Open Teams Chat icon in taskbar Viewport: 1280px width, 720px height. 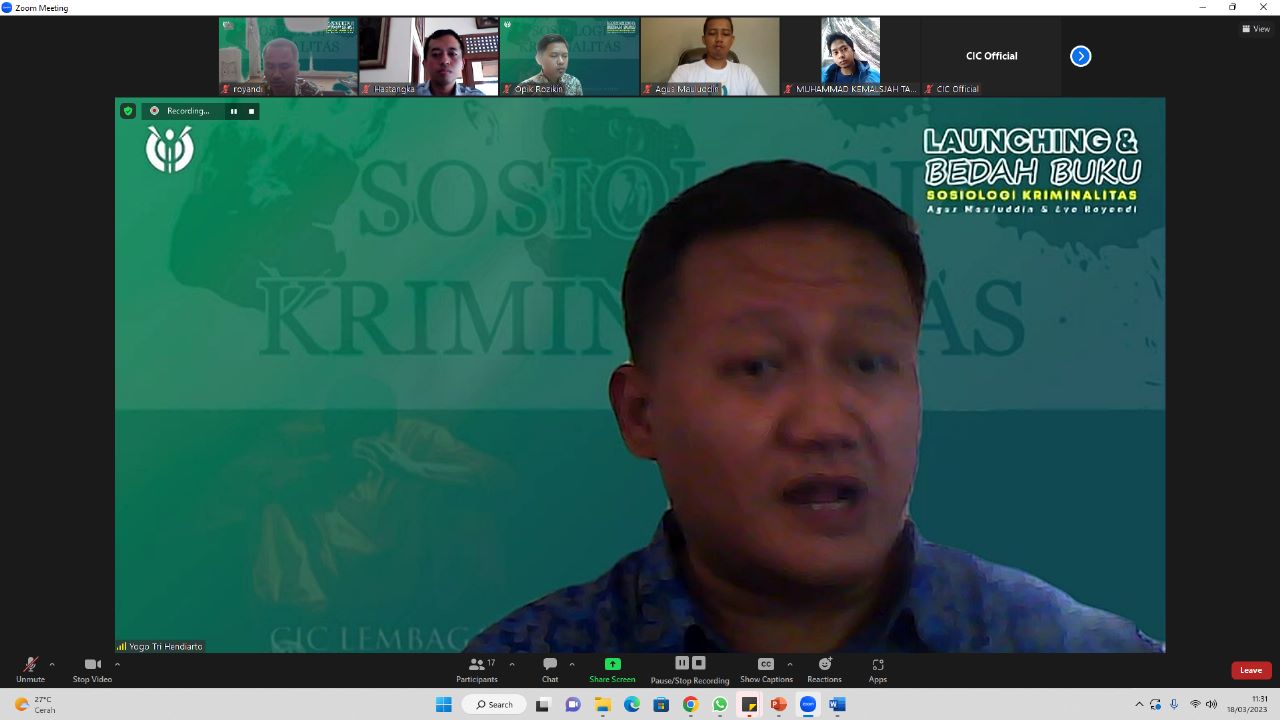click(x=573, y=704)
